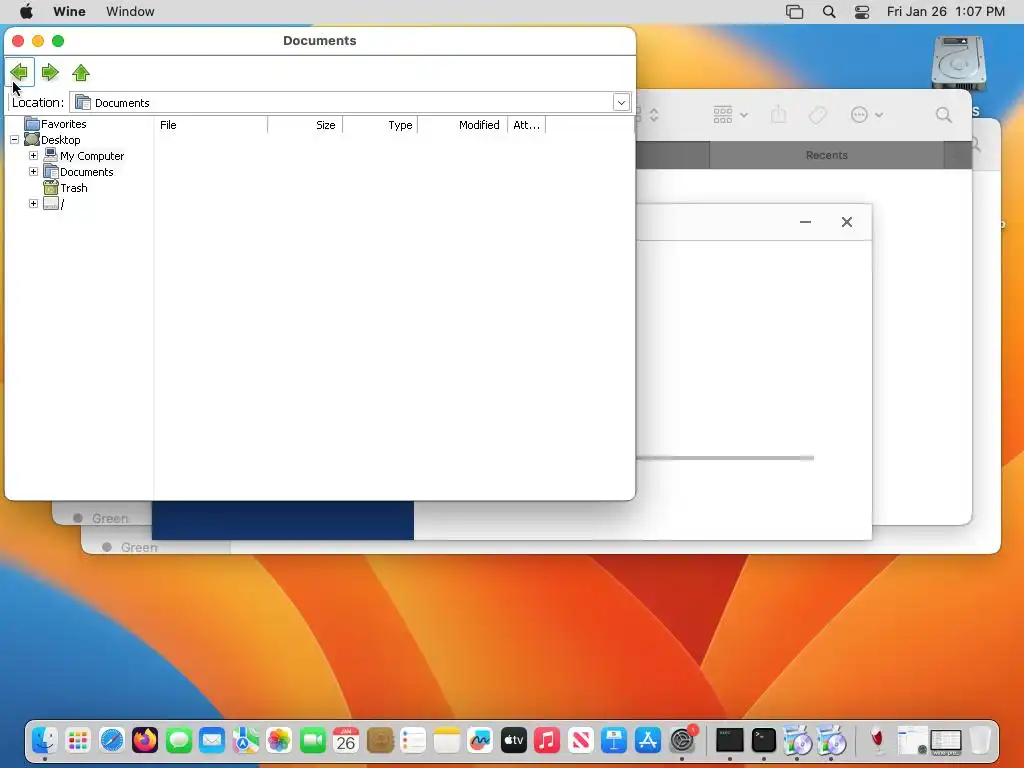The height and width of the screenshot is (768, 1024).
Task: Expand the Documents tree node
Action: click(x=33, y=172)
